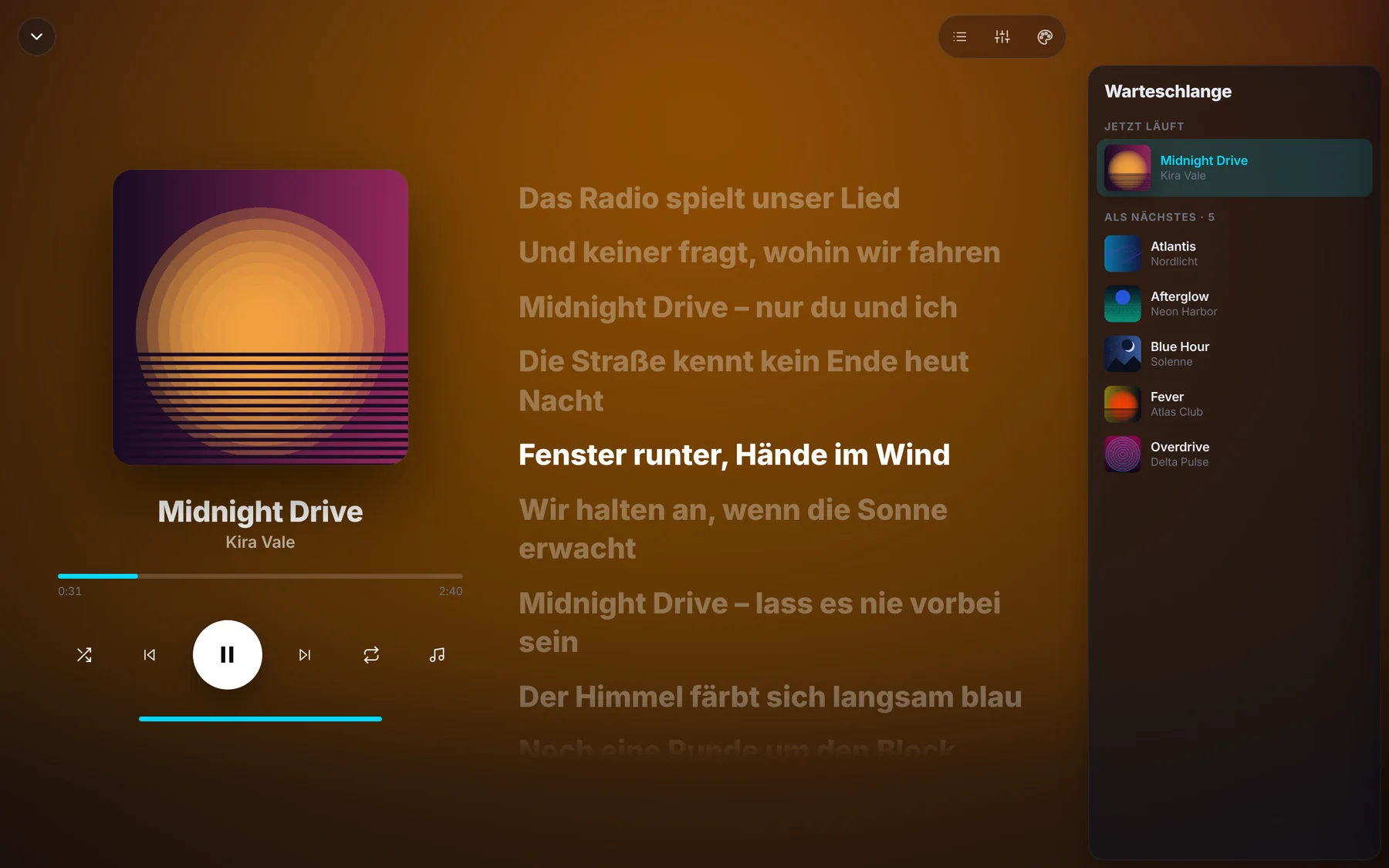Play Atlantis by Nordlicht from queue
The width and height of the screenshot is (1389, 868).
click(1234, 253)
